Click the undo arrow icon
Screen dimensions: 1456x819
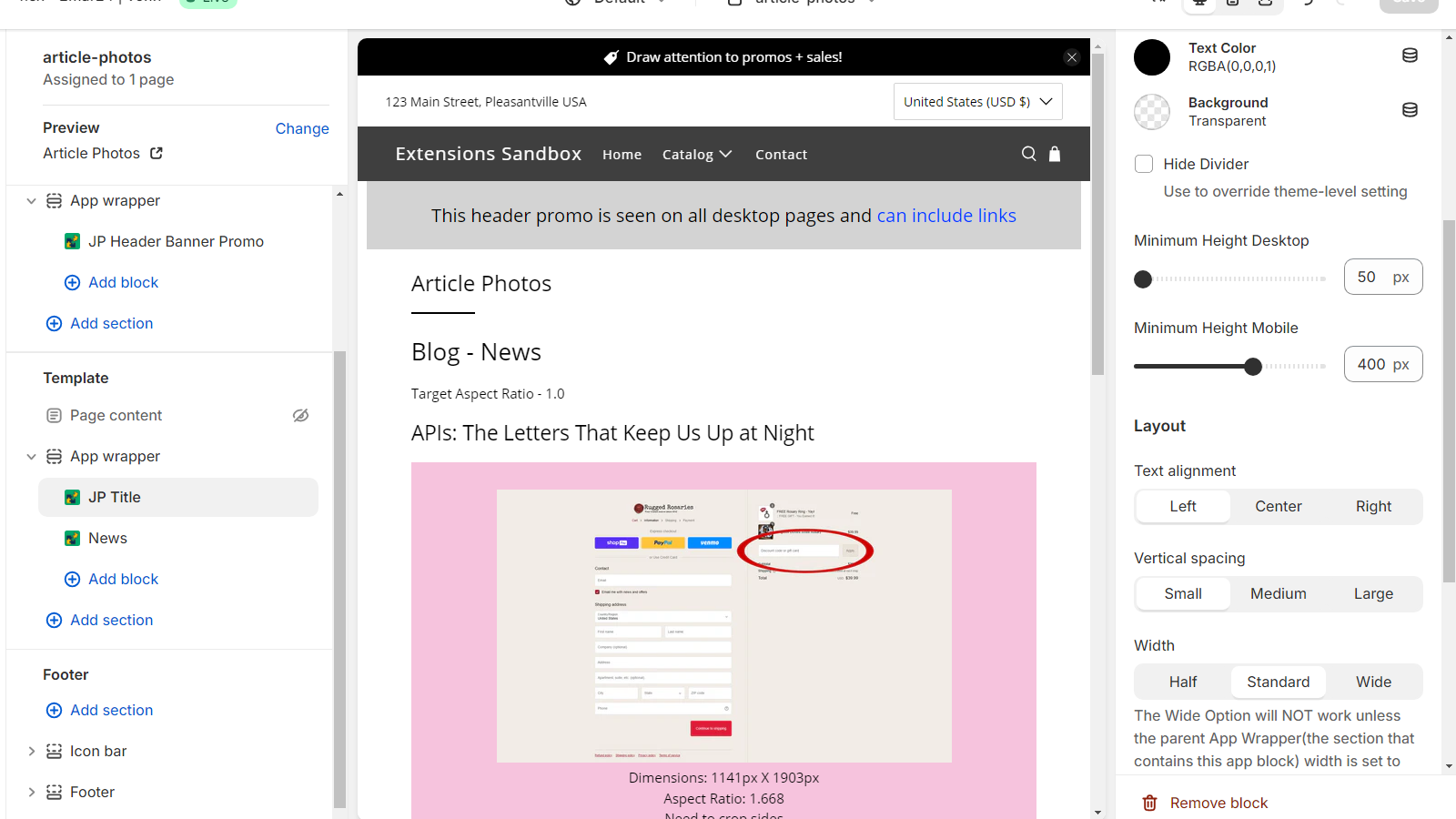(1308, 5)
